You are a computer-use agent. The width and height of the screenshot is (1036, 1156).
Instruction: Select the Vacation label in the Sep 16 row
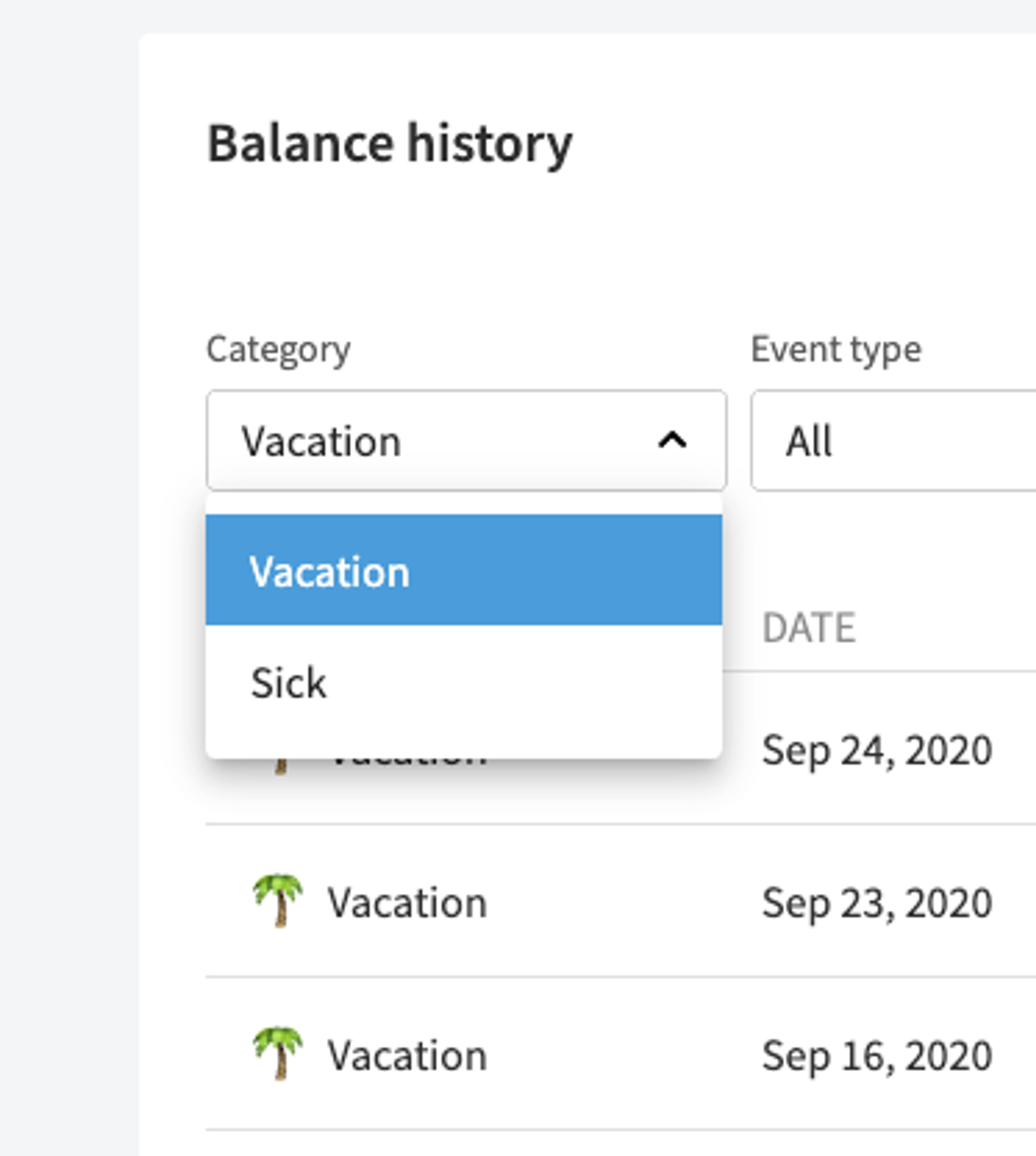[x=407, y=1055]
